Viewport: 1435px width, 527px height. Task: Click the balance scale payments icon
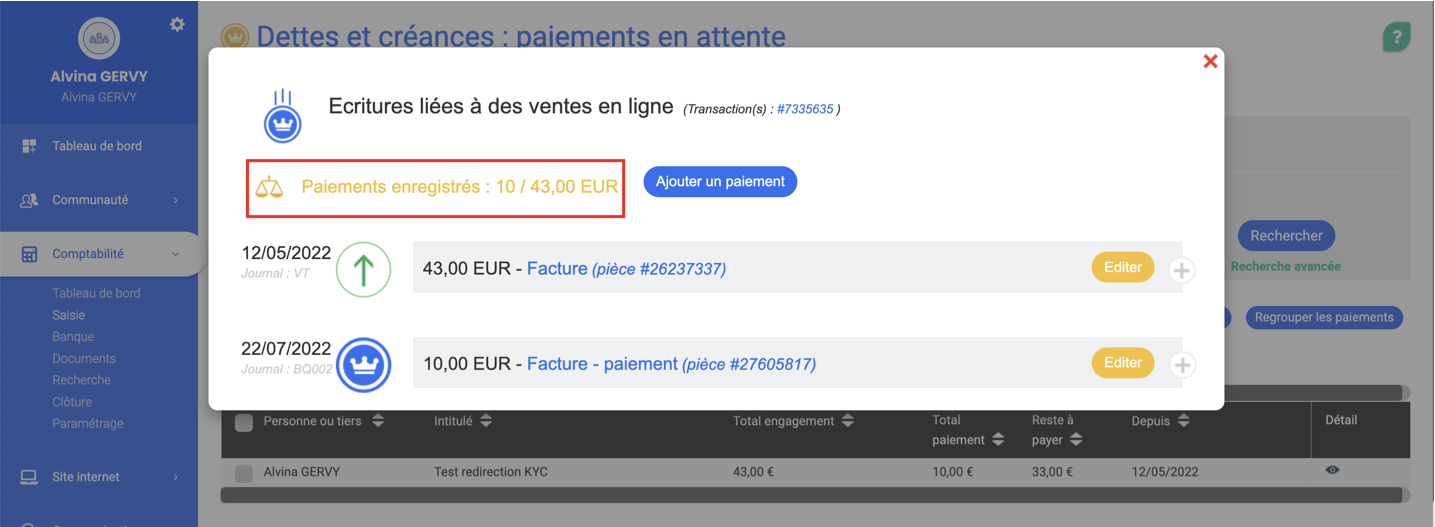[269, 187]
